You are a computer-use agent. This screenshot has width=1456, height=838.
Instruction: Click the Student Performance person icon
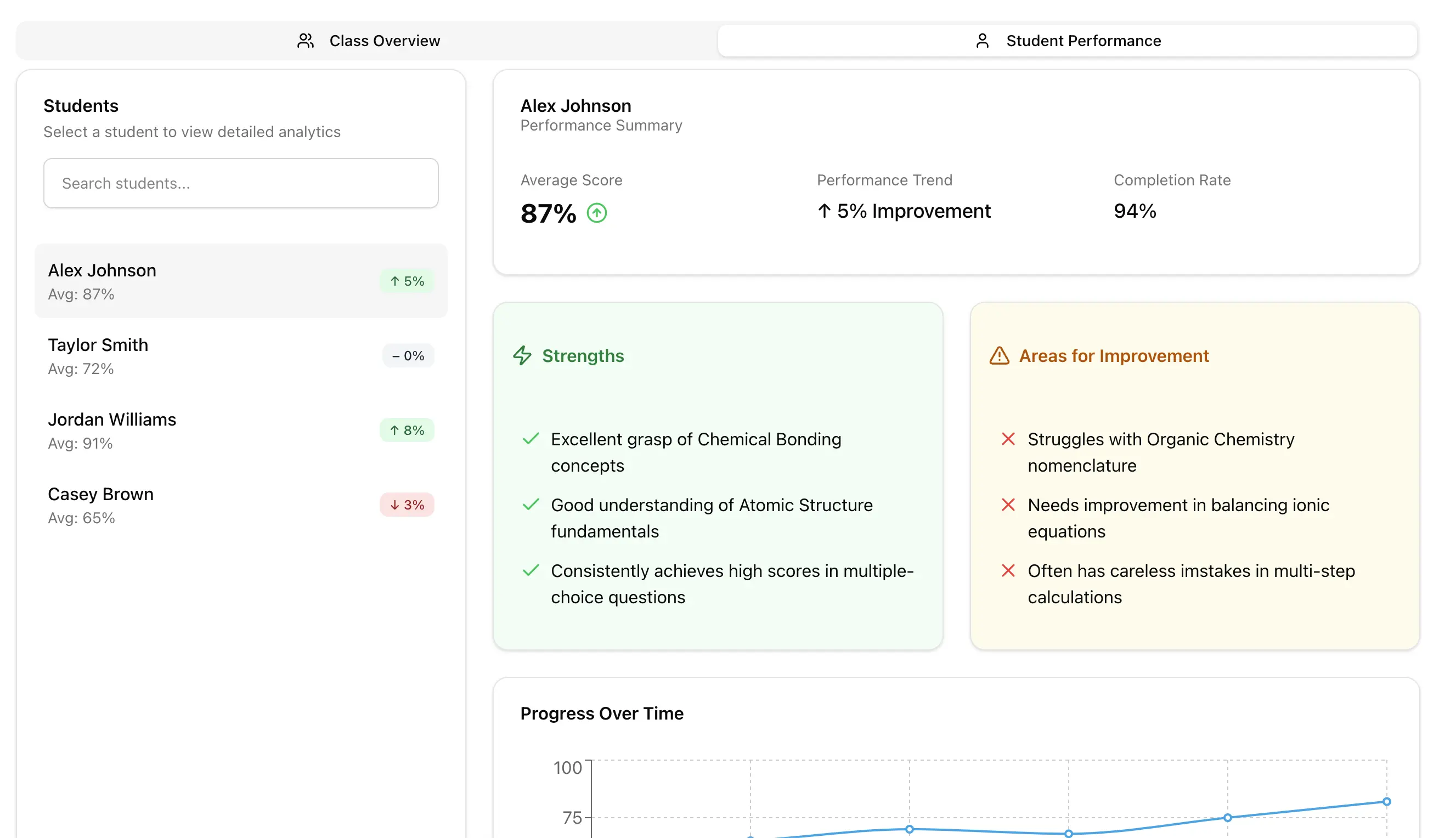(x=982, y=41)
